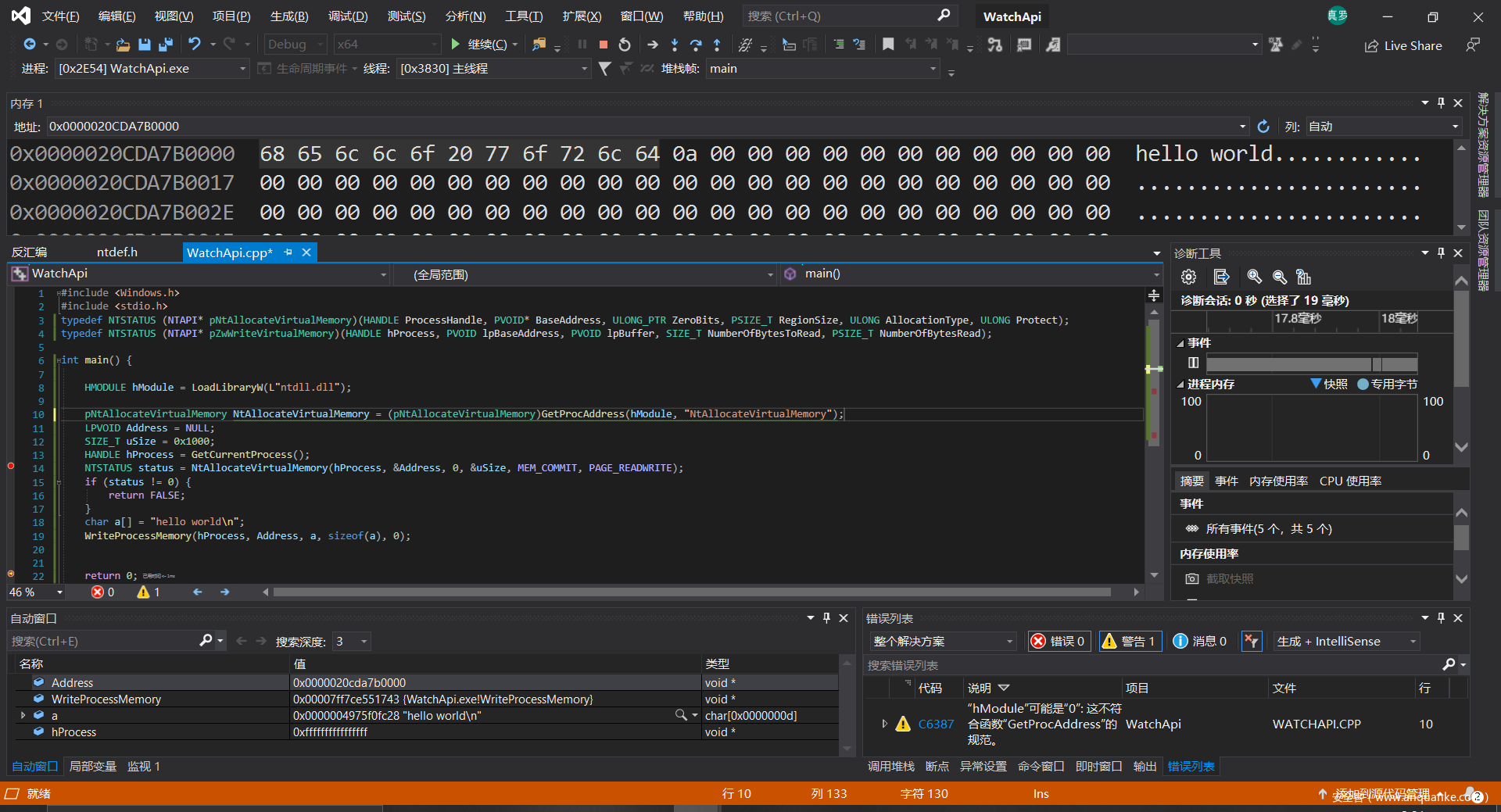Click the editor horizontal scrollbar
This screenshot has width=1501, height=812.
coord(692,592)
